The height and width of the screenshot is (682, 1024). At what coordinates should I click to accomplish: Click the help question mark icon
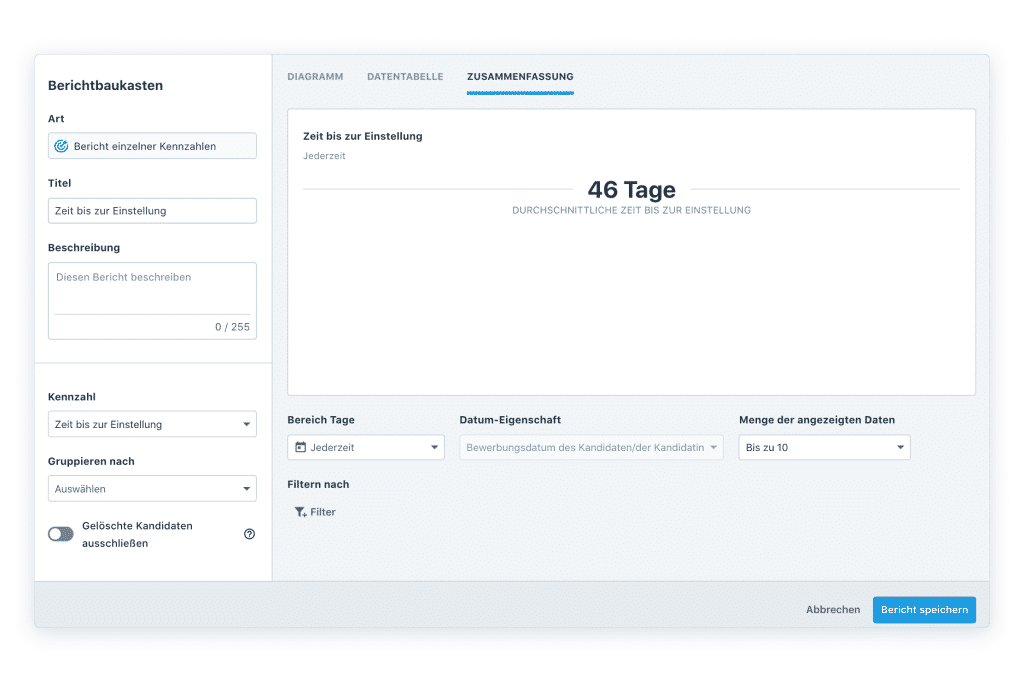[x=250, y=534]
